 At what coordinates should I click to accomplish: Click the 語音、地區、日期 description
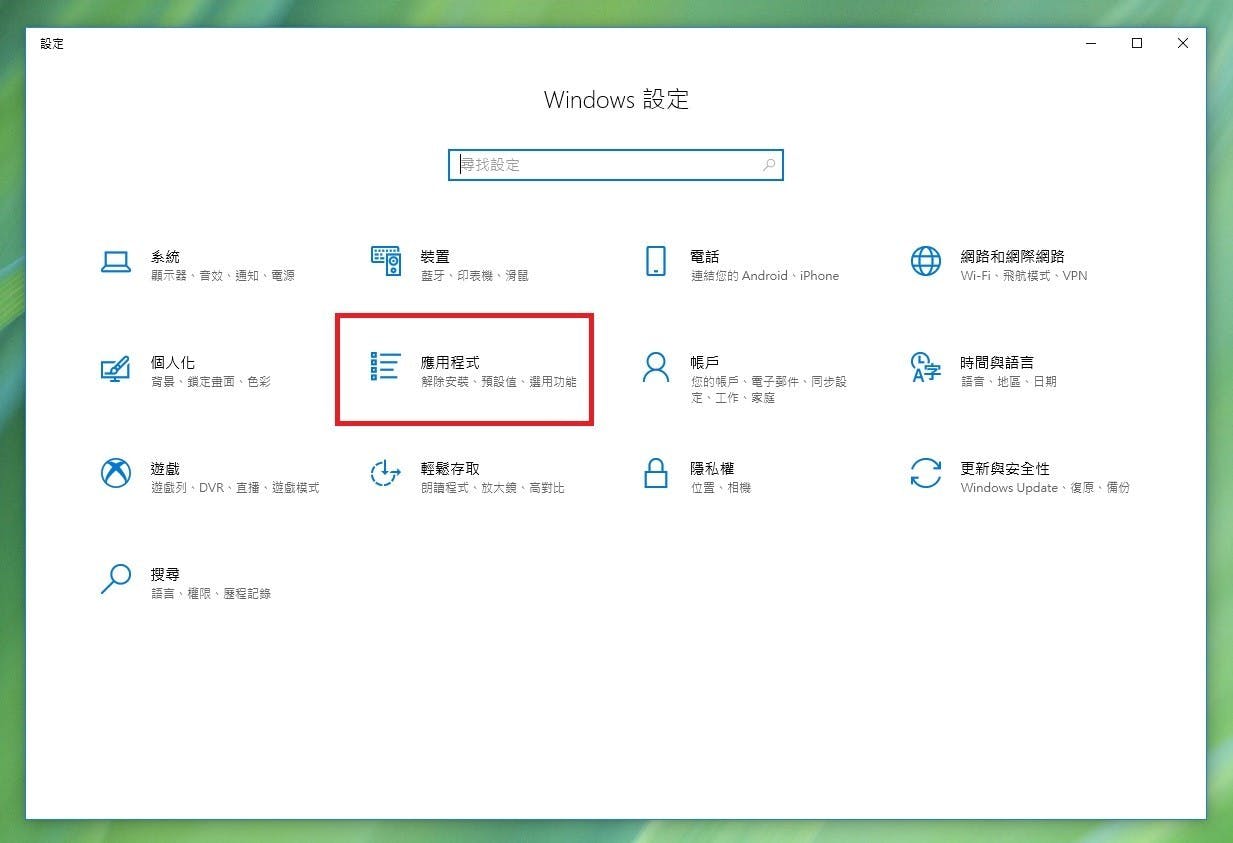pyautogui.click(x=1009, y=382)
